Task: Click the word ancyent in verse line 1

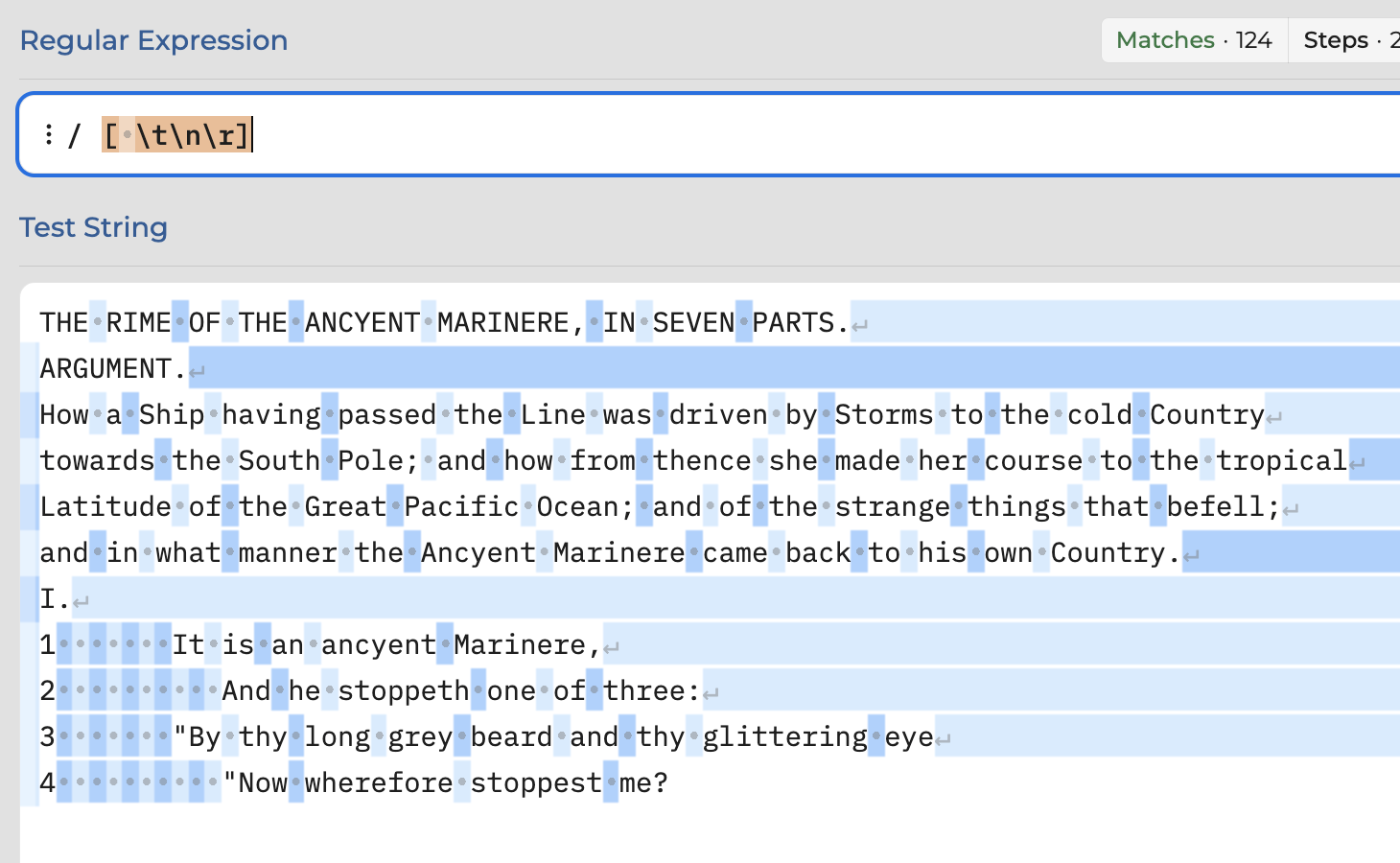Action: point(379,644)
